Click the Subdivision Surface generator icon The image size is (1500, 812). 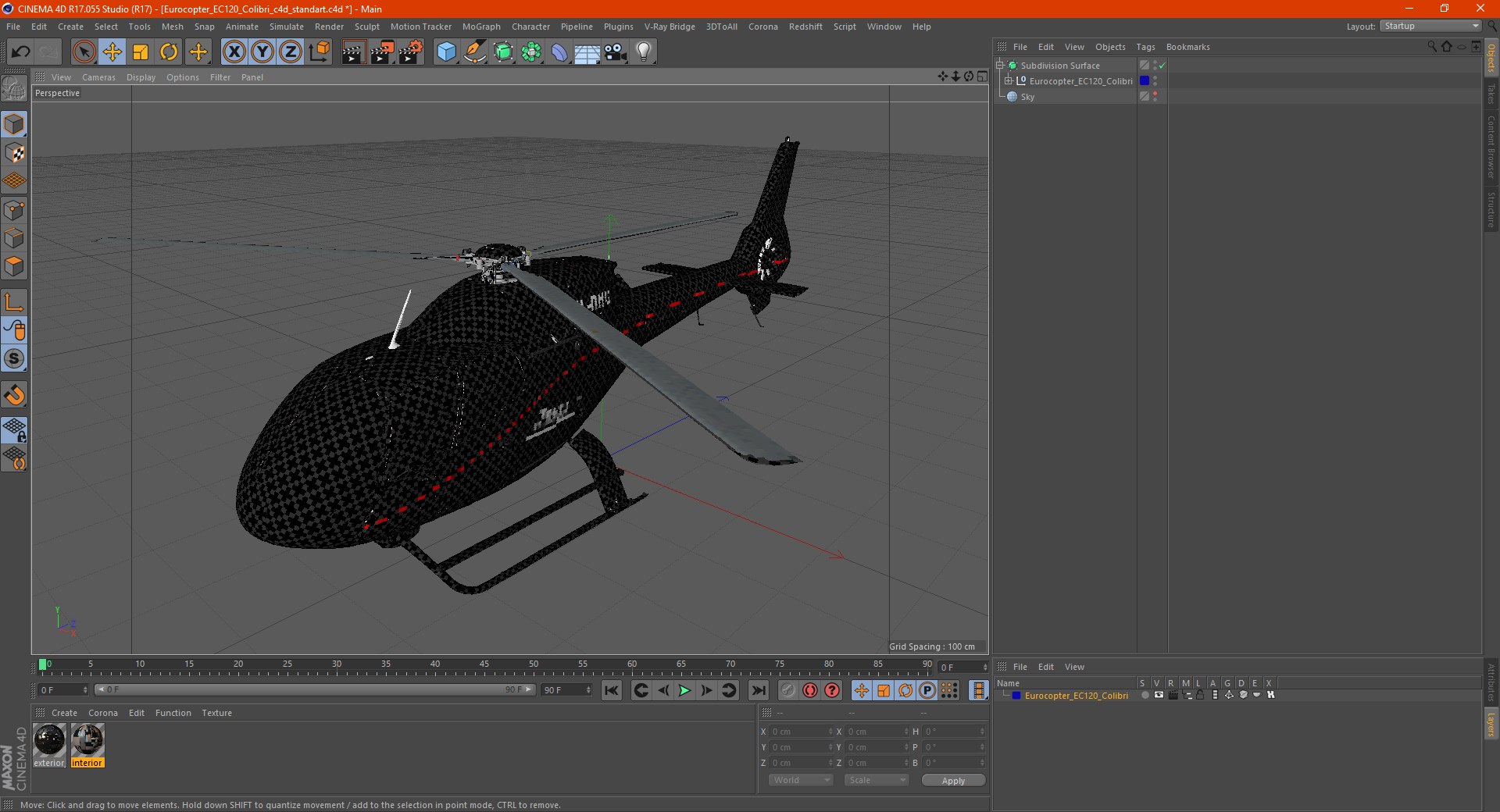tap(503, 52)
